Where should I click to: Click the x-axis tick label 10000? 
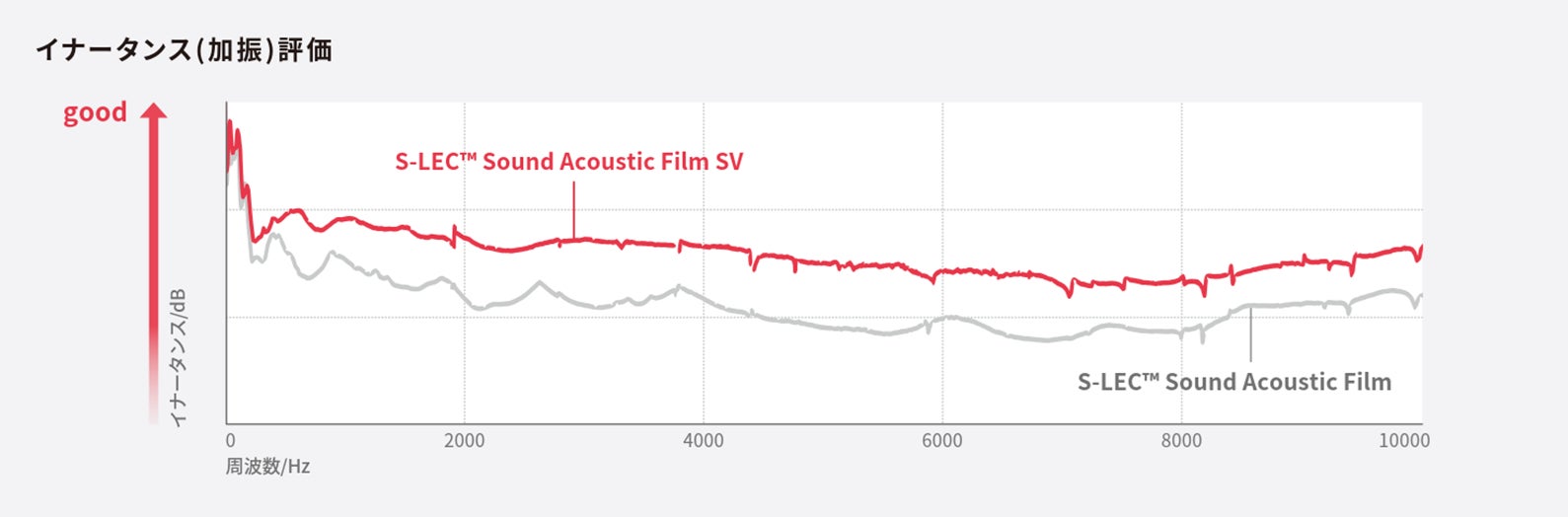[1403, 441]
